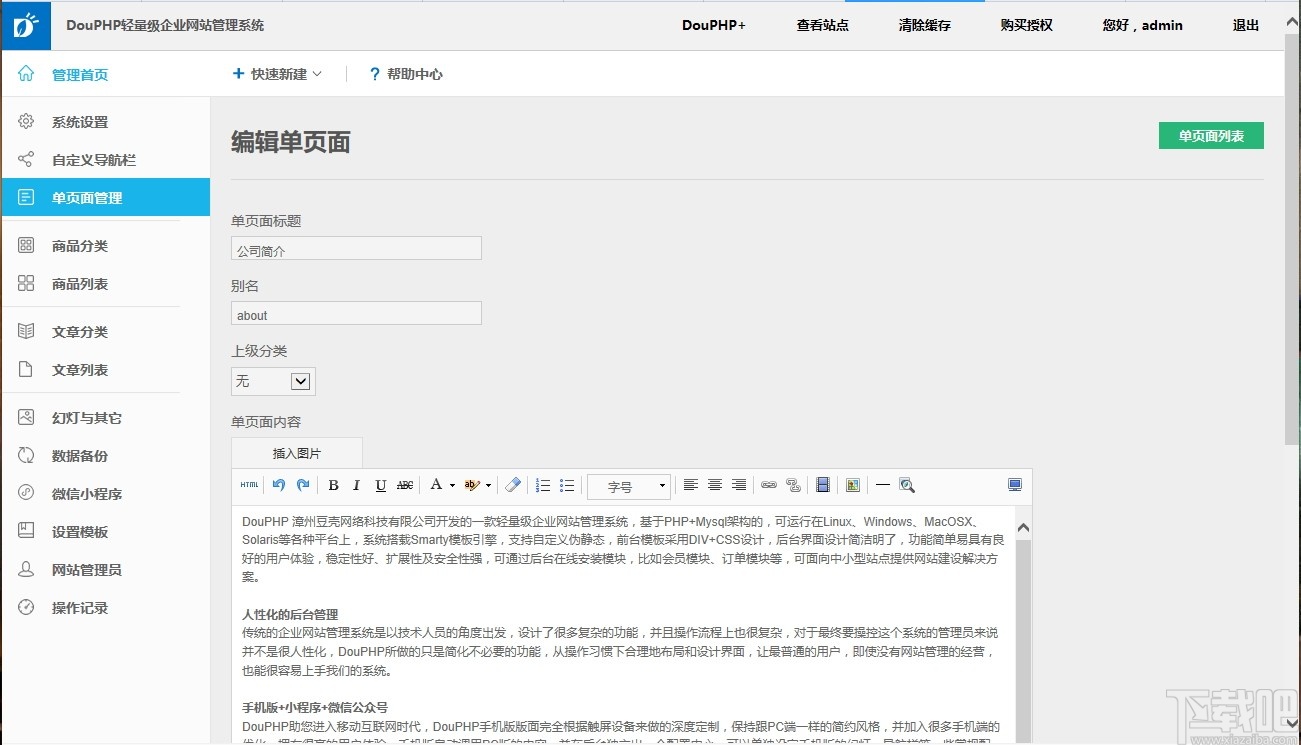1301x745 pixels.
Task: Open the 微信小程序 panel in the sidebar
Action: (x=80, y=493)
